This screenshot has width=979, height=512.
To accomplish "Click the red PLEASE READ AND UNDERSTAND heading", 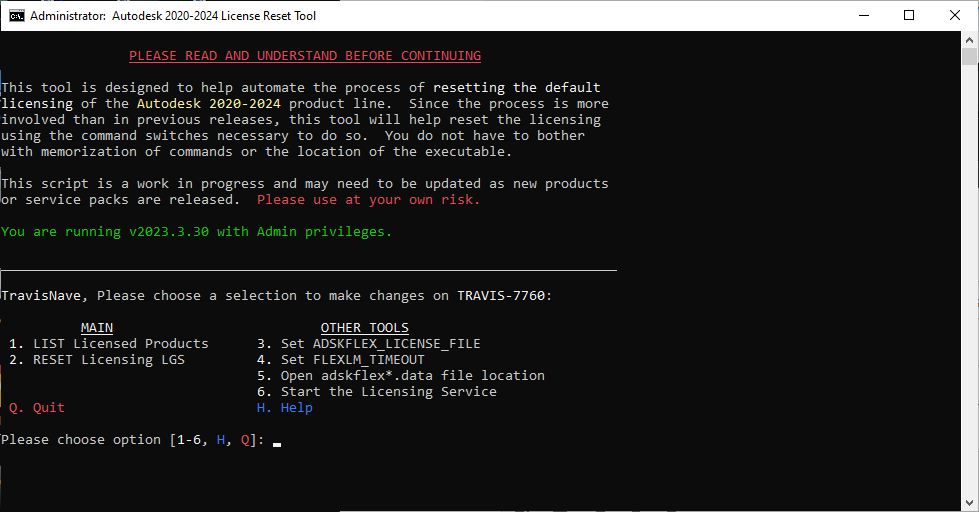I will point(305,56).
